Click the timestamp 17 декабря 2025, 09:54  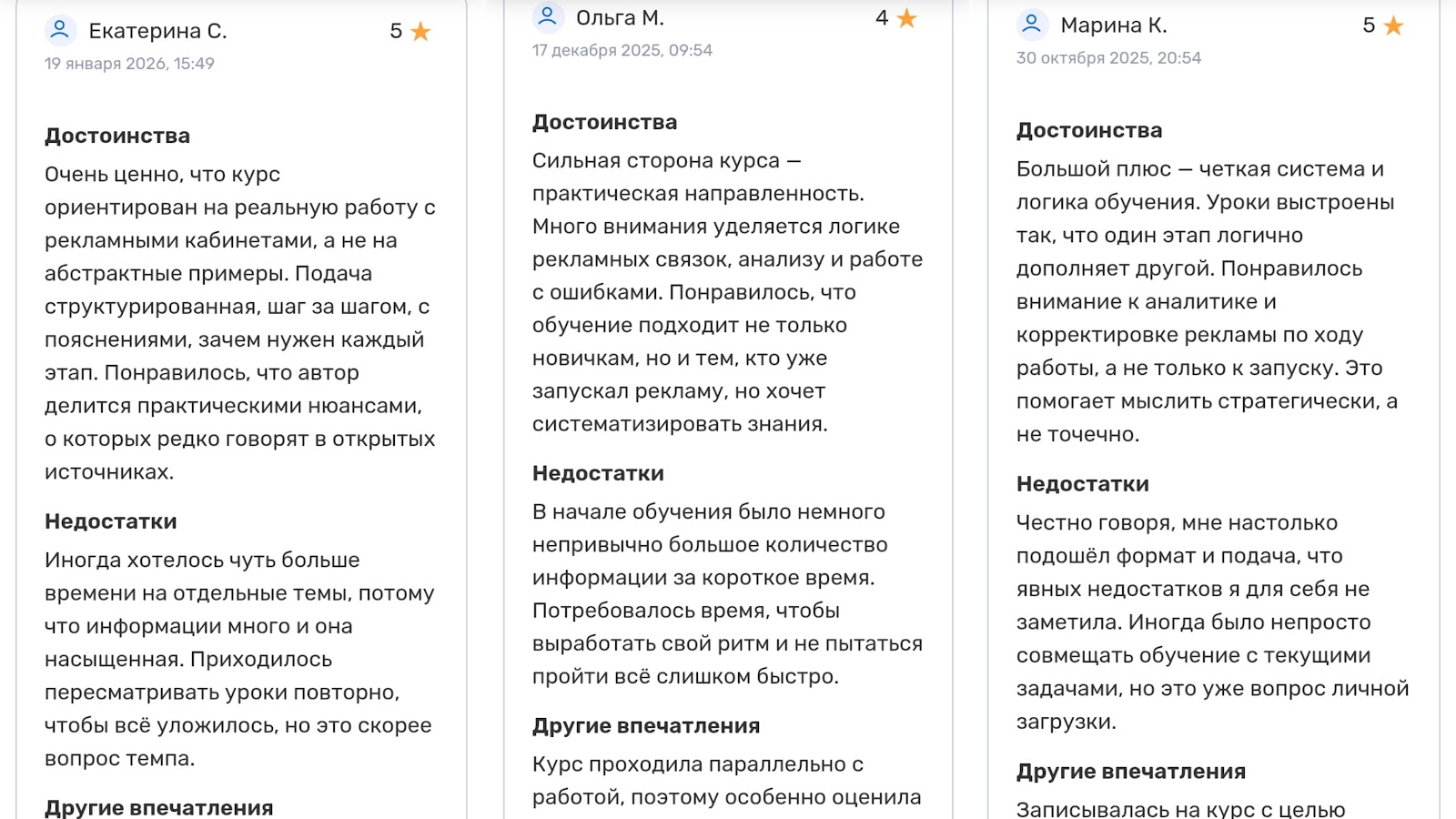click(622, 50)
